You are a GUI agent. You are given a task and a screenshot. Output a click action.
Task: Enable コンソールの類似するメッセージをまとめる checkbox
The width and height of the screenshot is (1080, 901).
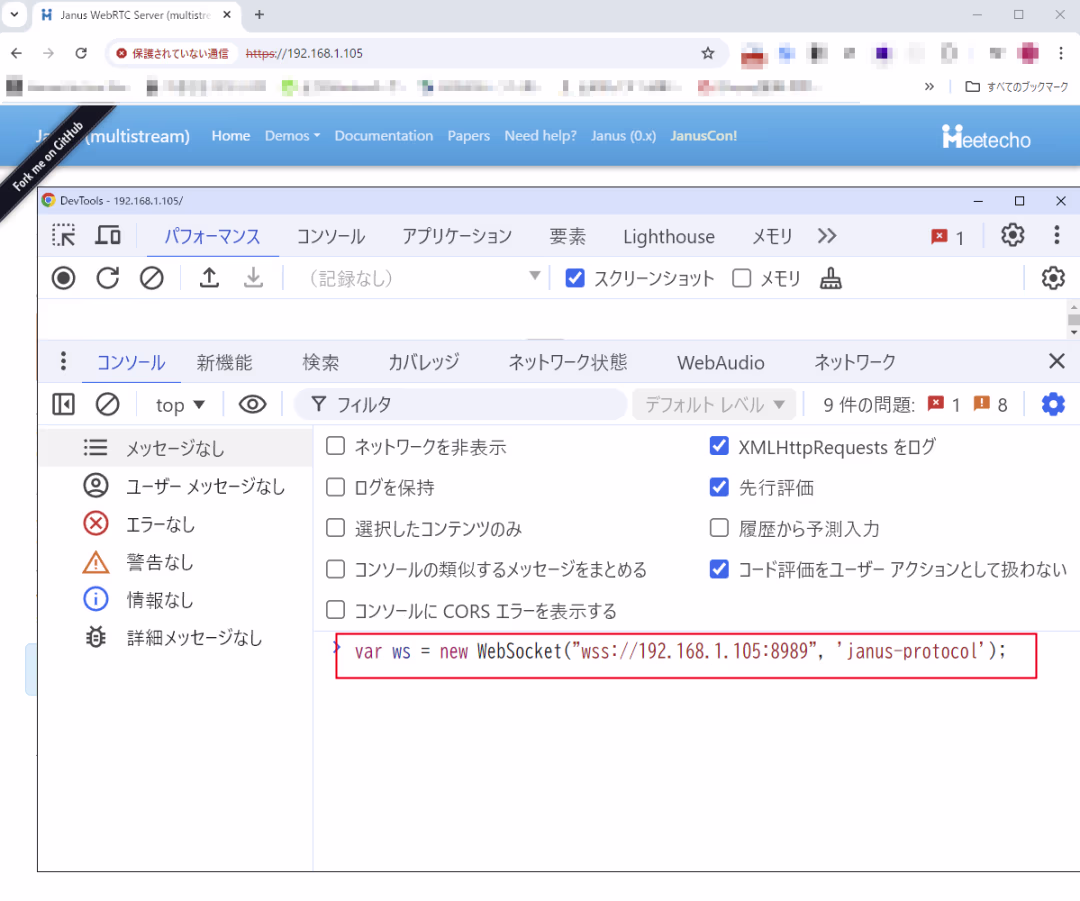(335, 569)
